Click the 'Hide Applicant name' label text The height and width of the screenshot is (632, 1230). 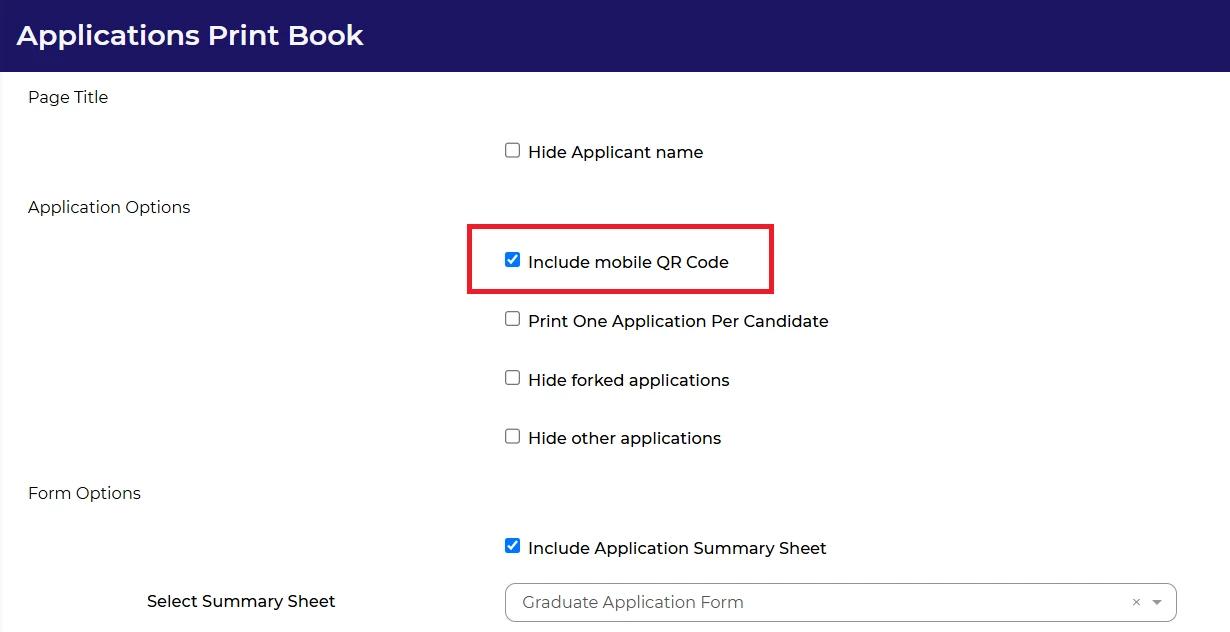pyautogui.click(x=615, y=153)
